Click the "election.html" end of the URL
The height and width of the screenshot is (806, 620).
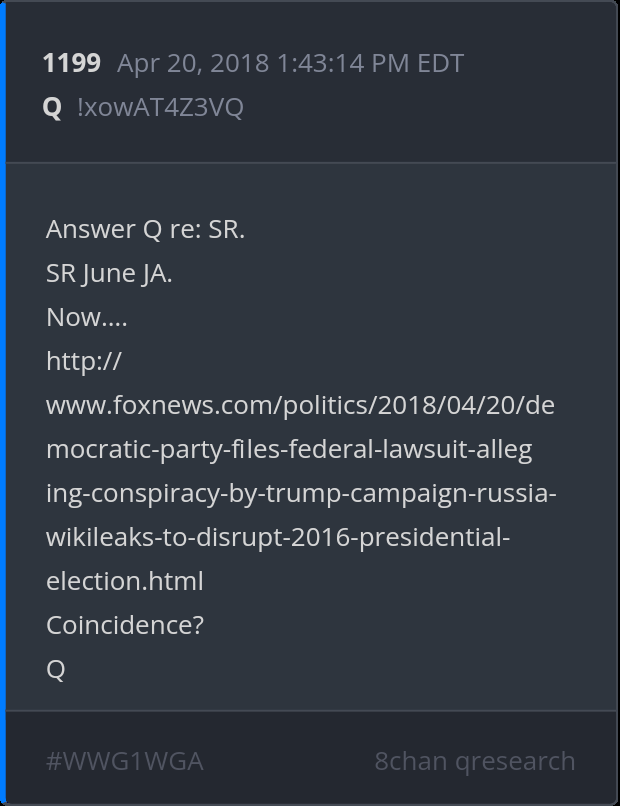[124, 581]
